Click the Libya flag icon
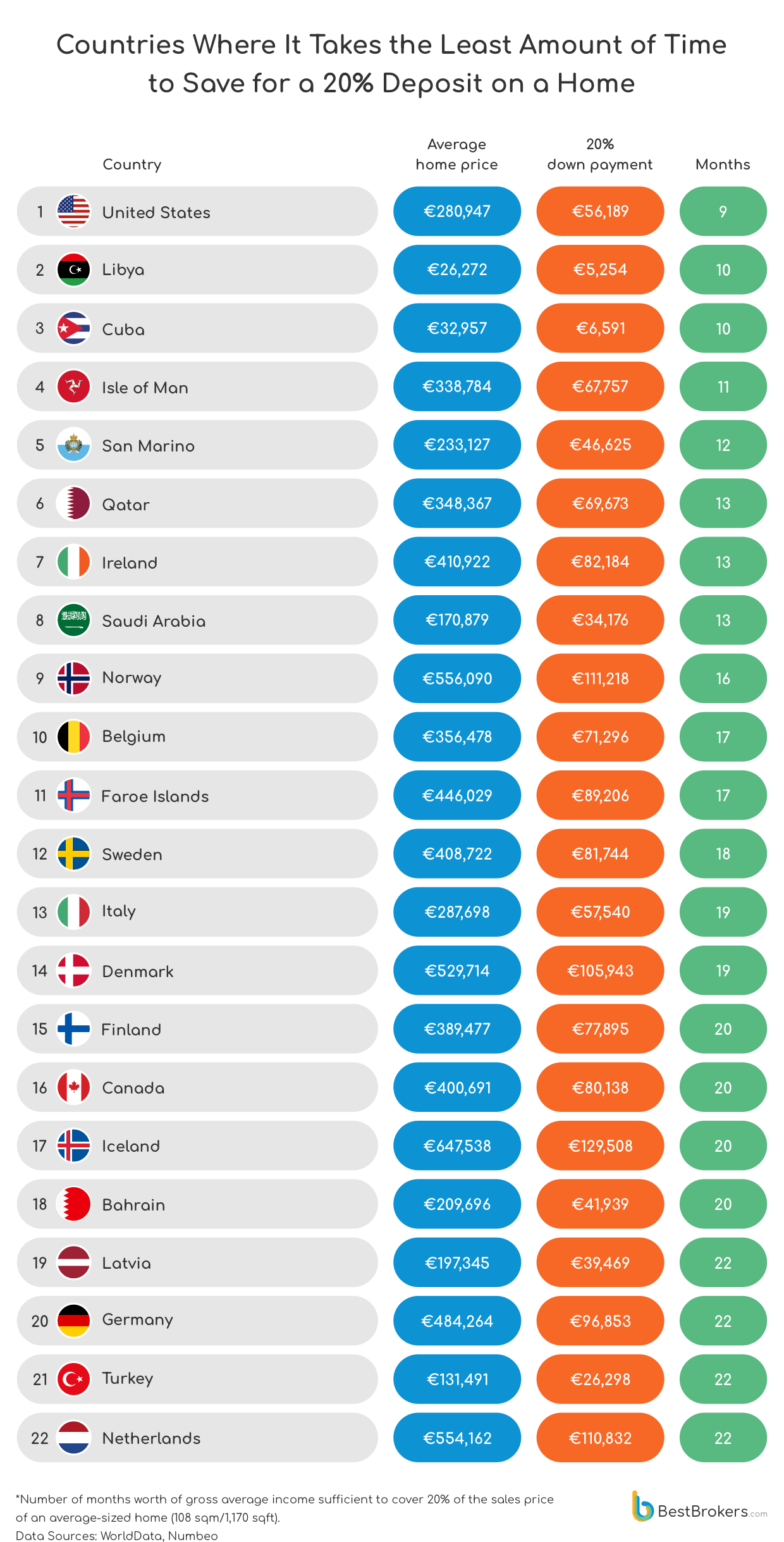 [73, 269]
